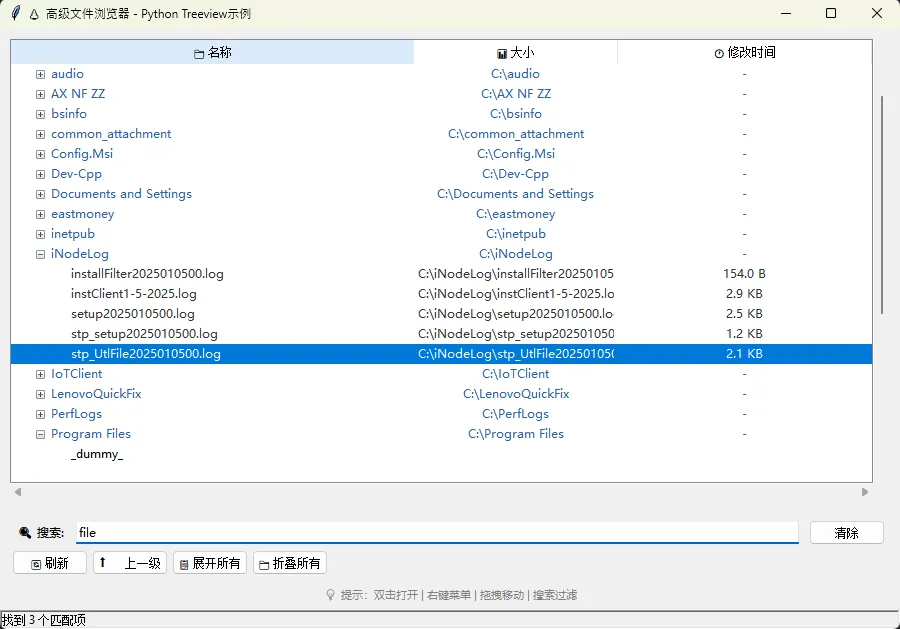This screenshot has width=900, height=629.
Task: Clear the search with the 清除 button
Action: click(846, 533)
